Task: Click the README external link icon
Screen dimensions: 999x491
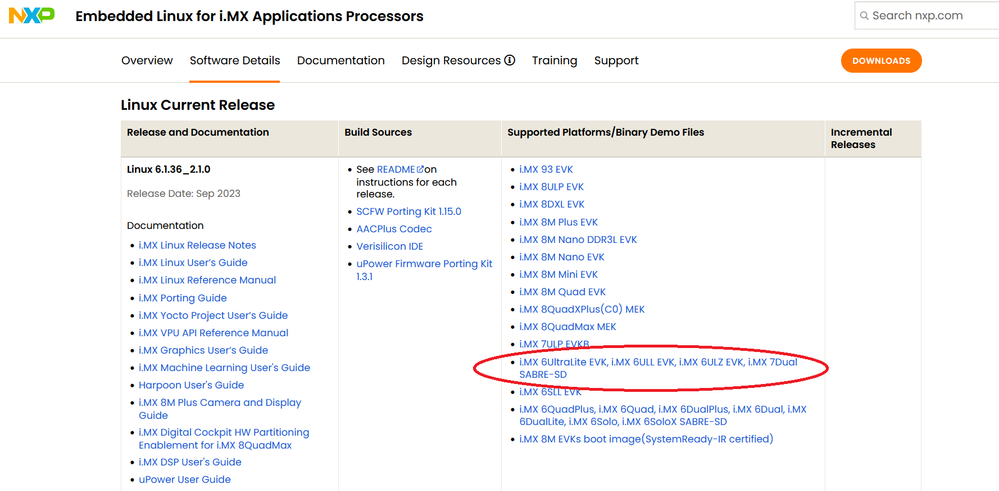Action: pos(420,170)
